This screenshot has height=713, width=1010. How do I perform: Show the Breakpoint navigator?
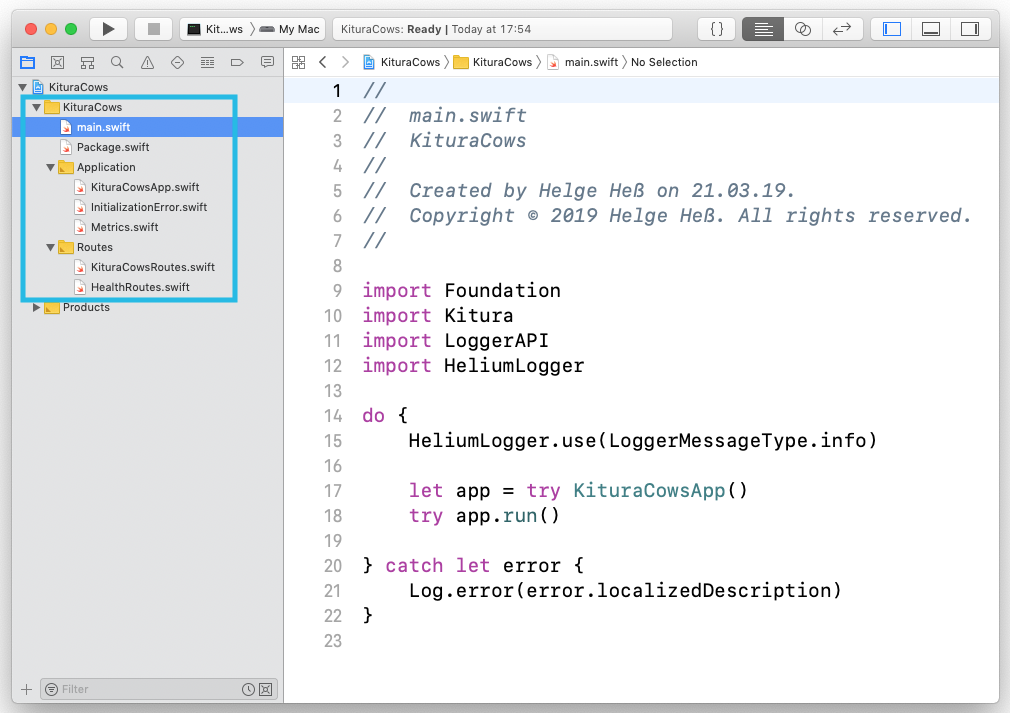coord(237,62)
